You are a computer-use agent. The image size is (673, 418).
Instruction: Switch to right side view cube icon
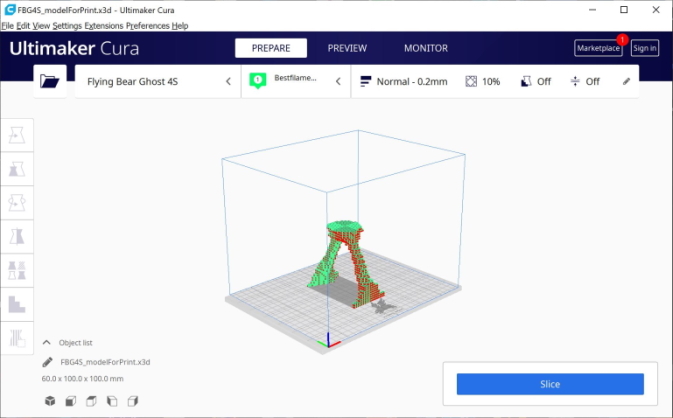click(x=133, y=401)
